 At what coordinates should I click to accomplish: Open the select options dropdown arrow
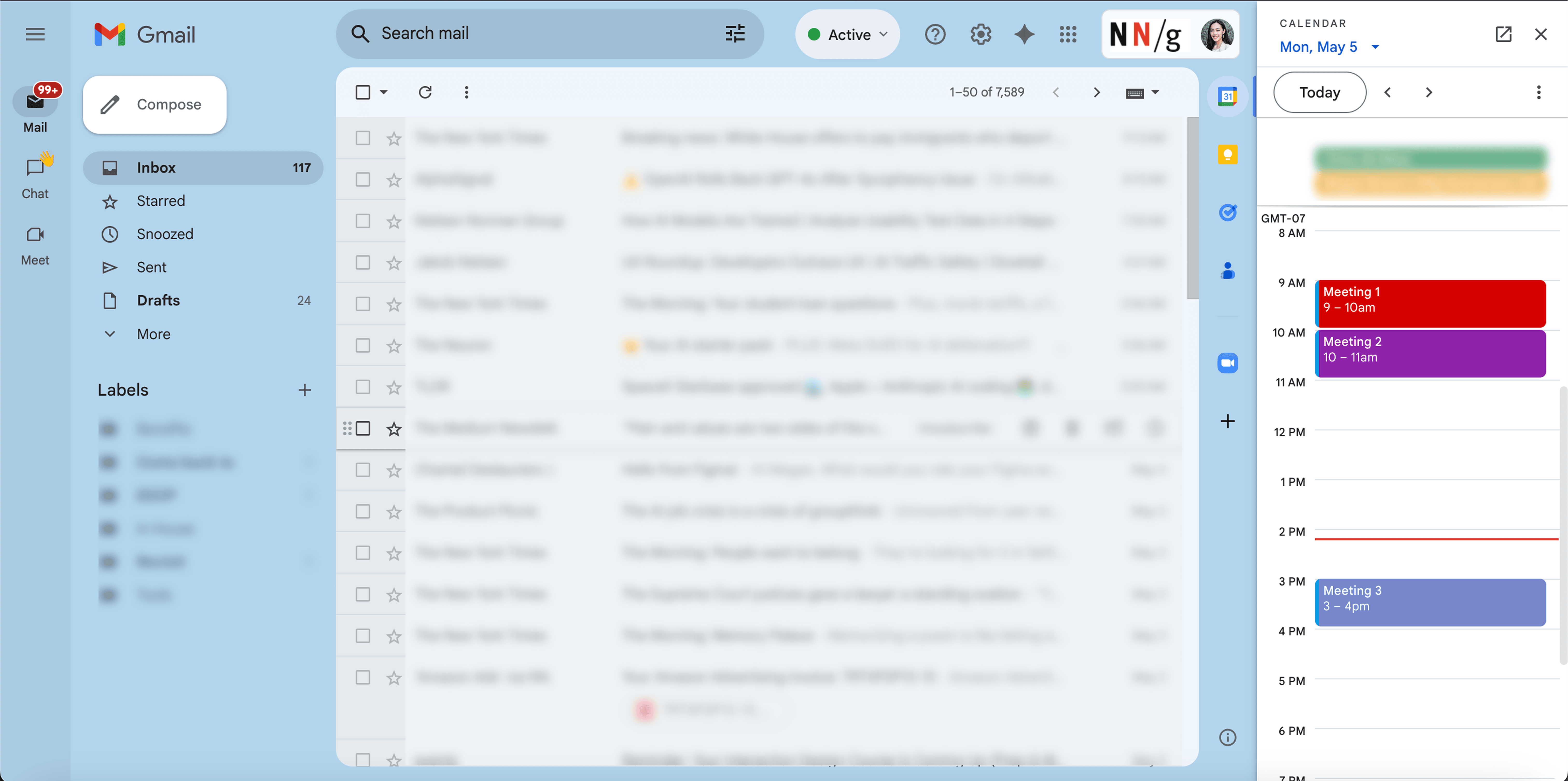point(383,93)
